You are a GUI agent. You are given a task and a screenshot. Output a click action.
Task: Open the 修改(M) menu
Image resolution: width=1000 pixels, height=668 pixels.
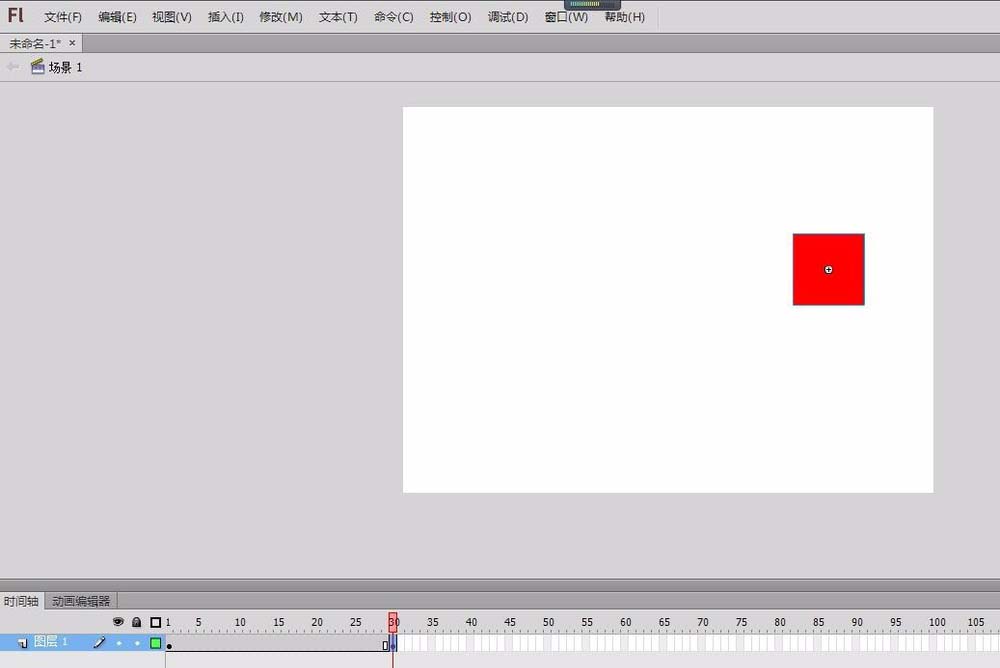(281, 17)
